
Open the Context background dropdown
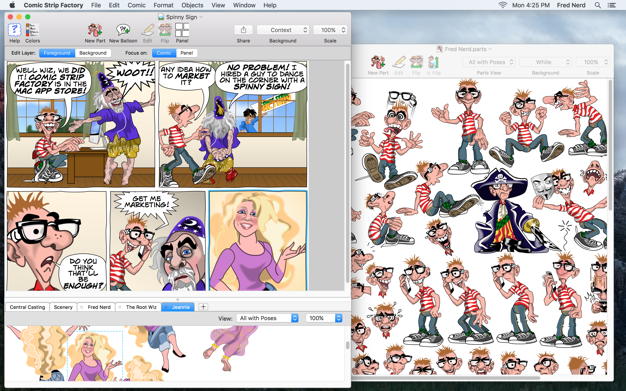point(283,30)
